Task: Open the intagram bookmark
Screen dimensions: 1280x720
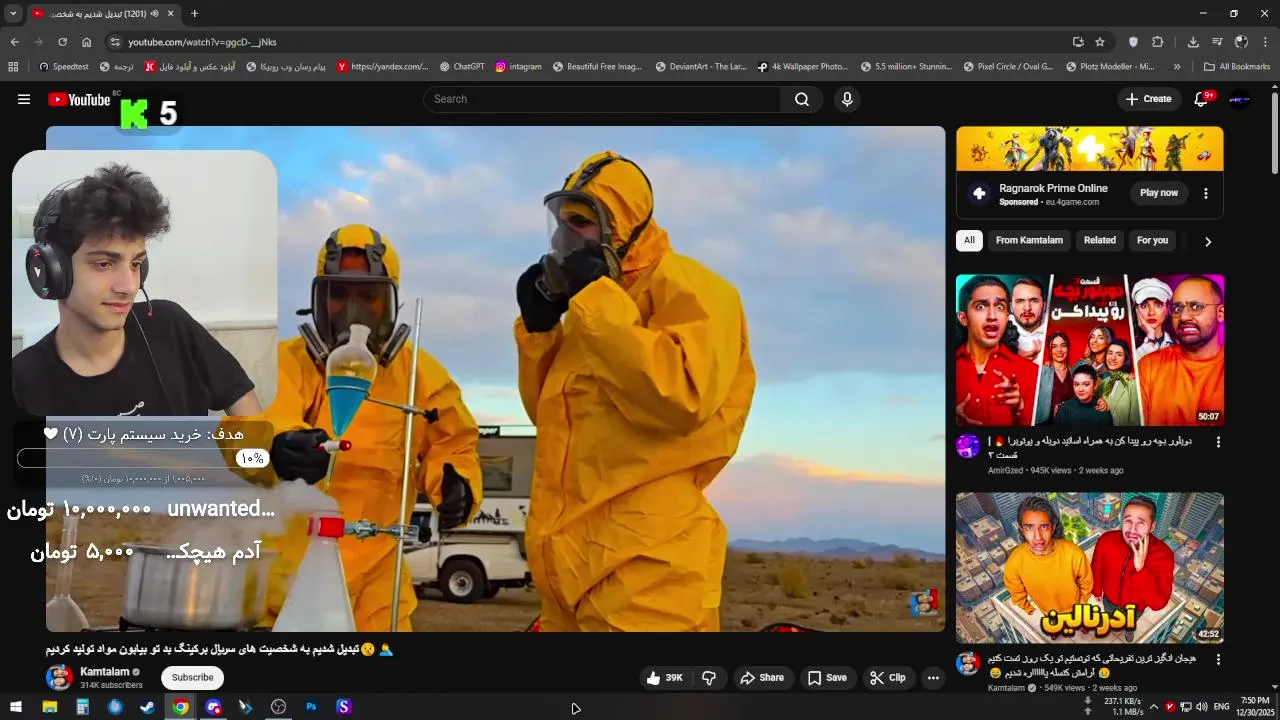Action: (x=518, y=67)
